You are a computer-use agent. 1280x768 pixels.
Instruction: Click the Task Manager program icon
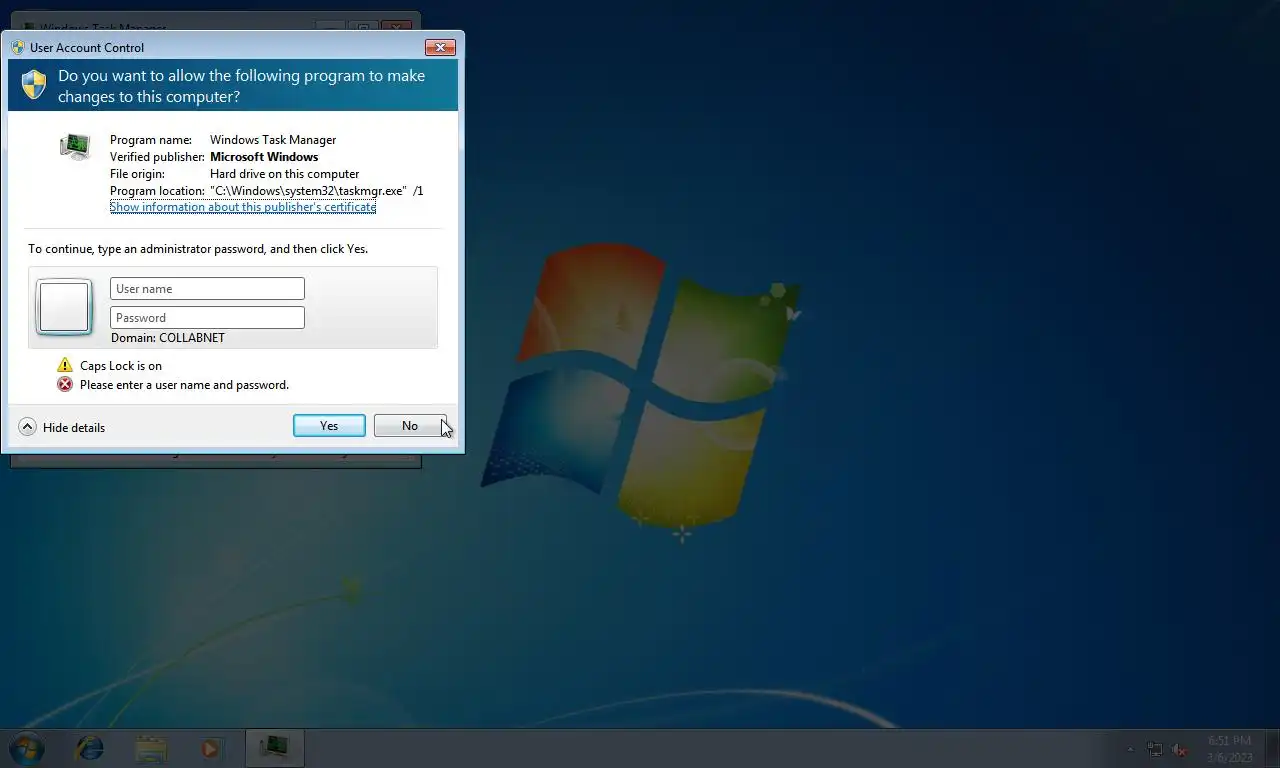coord(75,147)
